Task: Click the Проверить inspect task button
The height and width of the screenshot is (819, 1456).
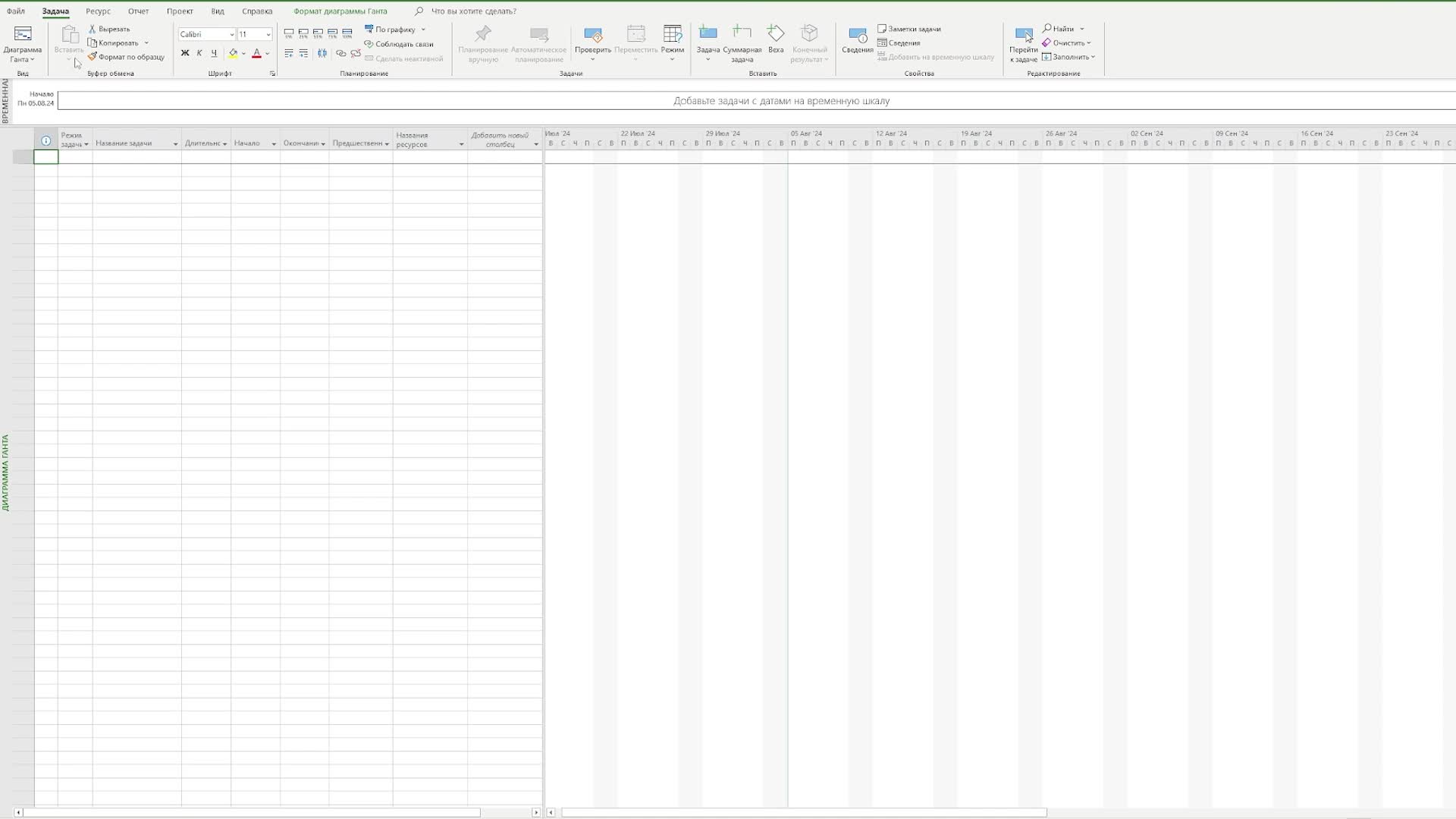Action: (x=592, y=42)
